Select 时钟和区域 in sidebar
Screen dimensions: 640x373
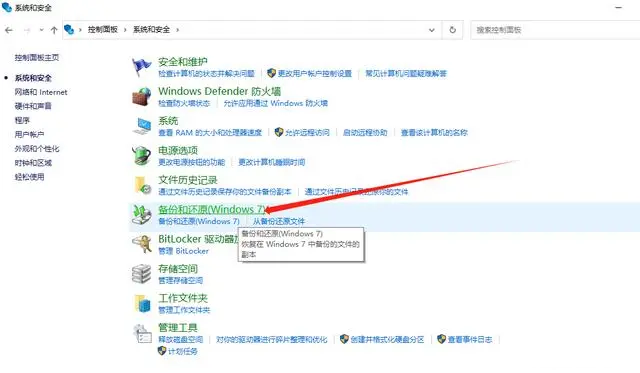[x=33, y=163]
